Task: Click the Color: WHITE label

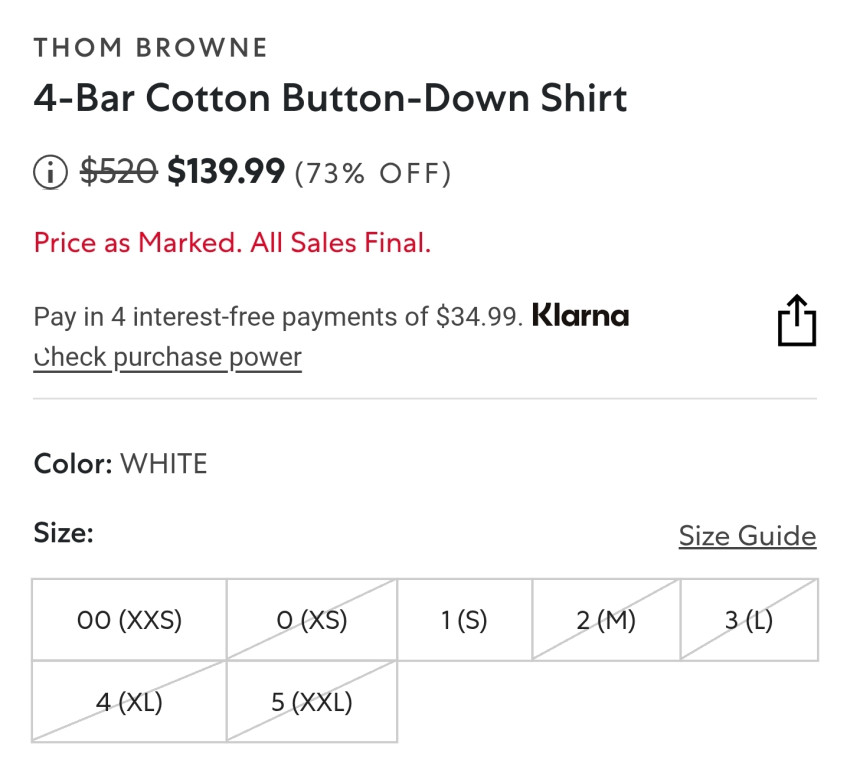Action: [x=120, y=464]
